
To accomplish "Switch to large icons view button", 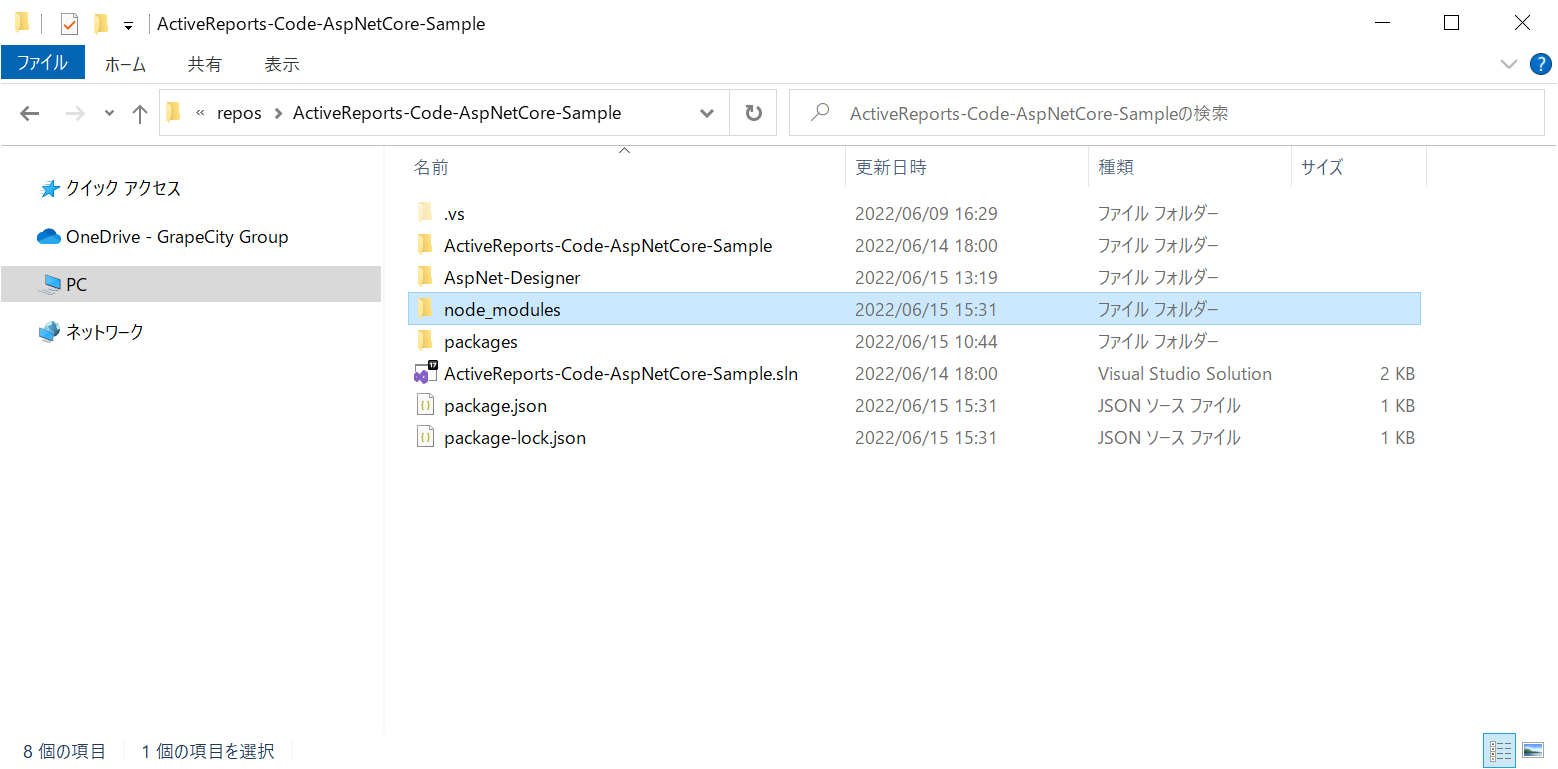I will [1533, 750].
